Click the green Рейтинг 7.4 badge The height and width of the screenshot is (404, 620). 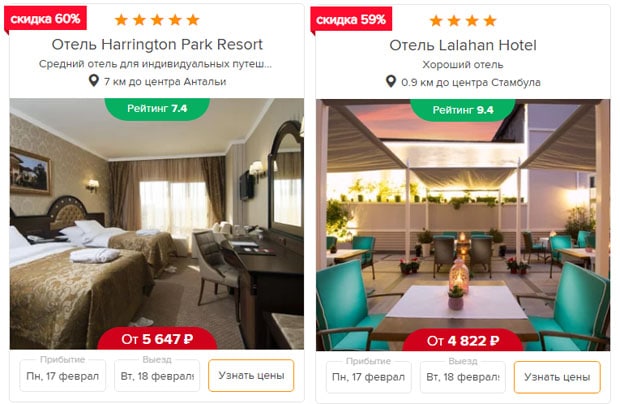pos(157,109)
